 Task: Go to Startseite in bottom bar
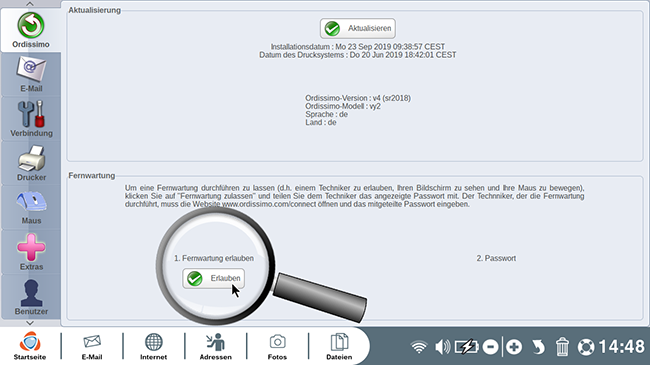click(x=30, y=346)
